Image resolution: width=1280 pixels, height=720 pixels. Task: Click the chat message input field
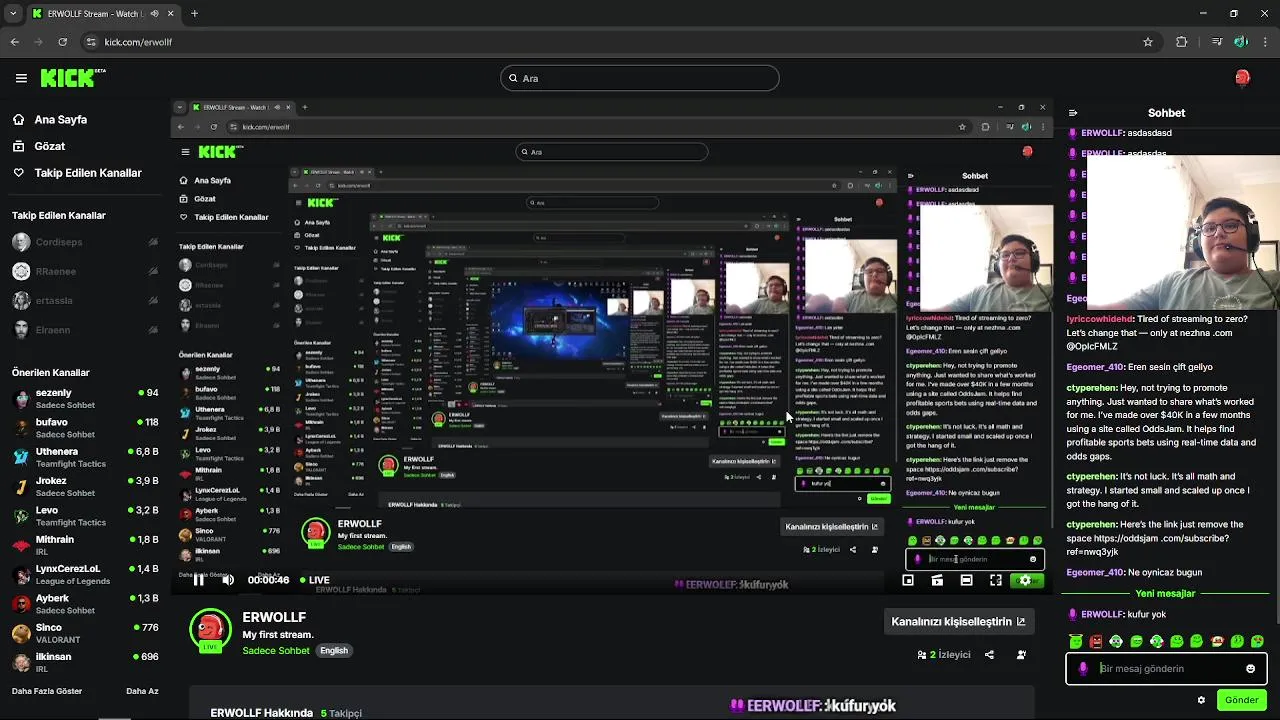[1166, 669]
